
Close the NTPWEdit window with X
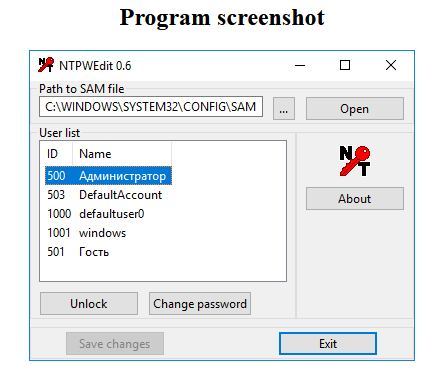coord(391,65)
